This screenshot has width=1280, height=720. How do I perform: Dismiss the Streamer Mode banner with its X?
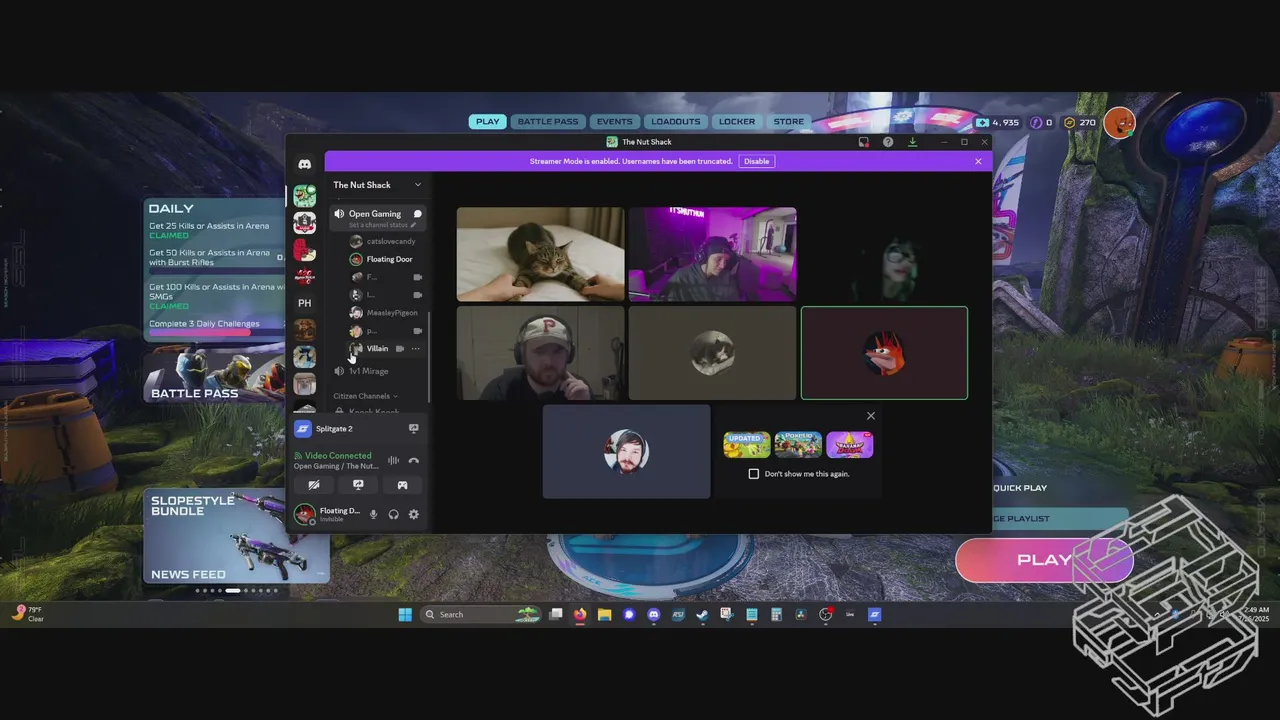point(978,161)
